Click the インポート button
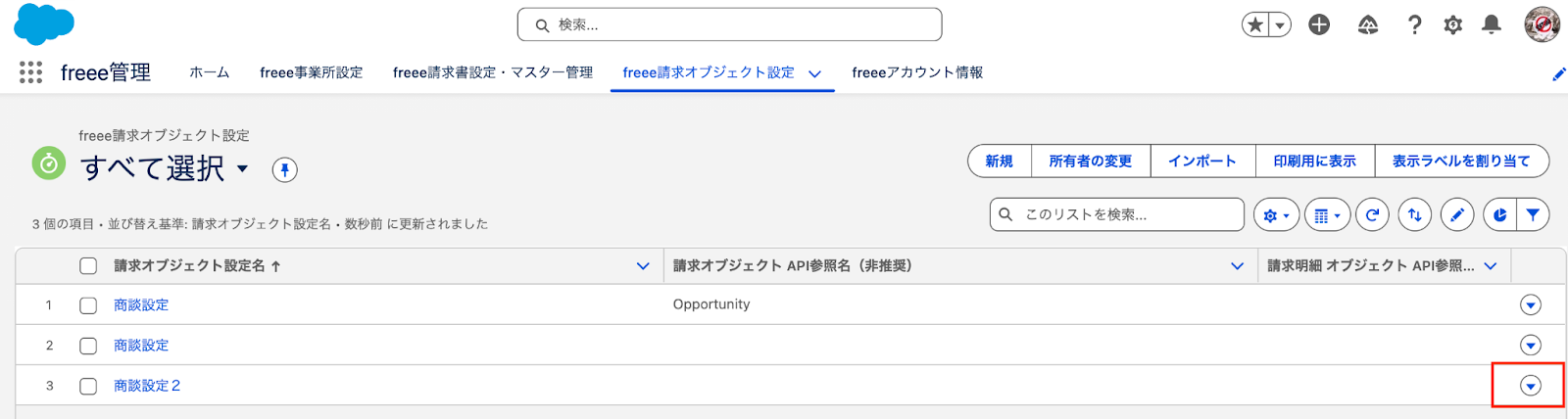Viewport: 1568px width, 419px height. (x=1202, y=161)
